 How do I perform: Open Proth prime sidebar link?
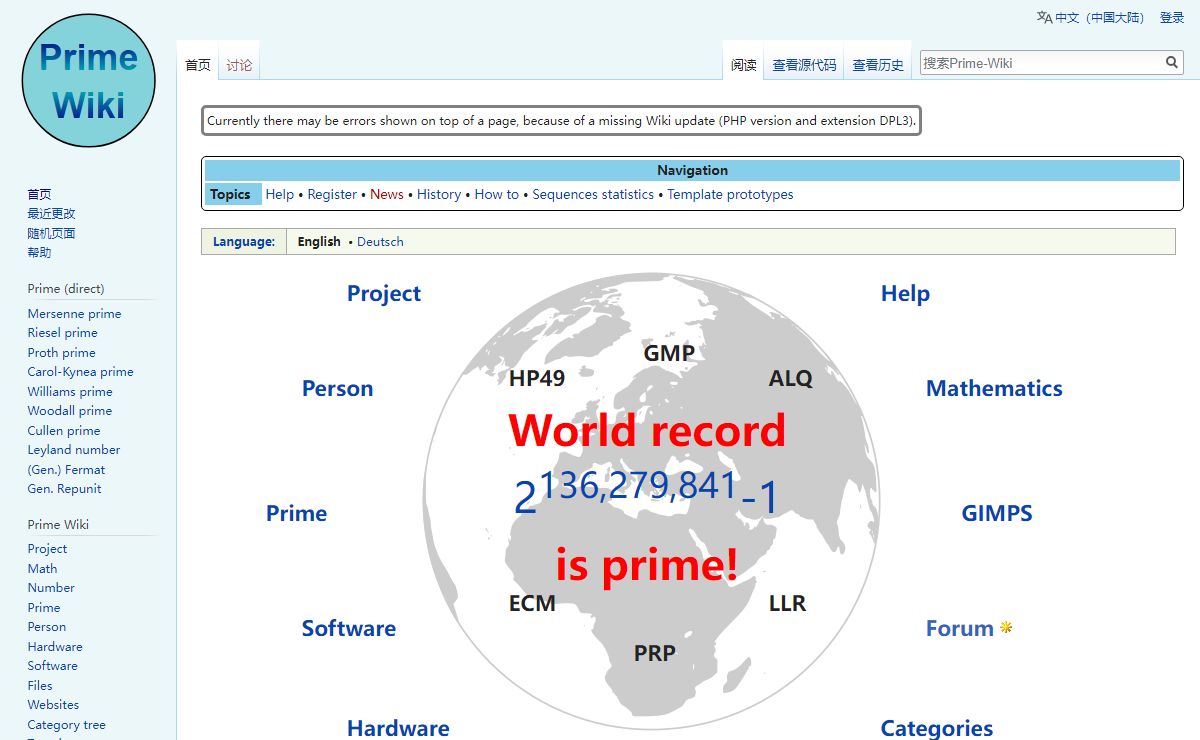61,353
